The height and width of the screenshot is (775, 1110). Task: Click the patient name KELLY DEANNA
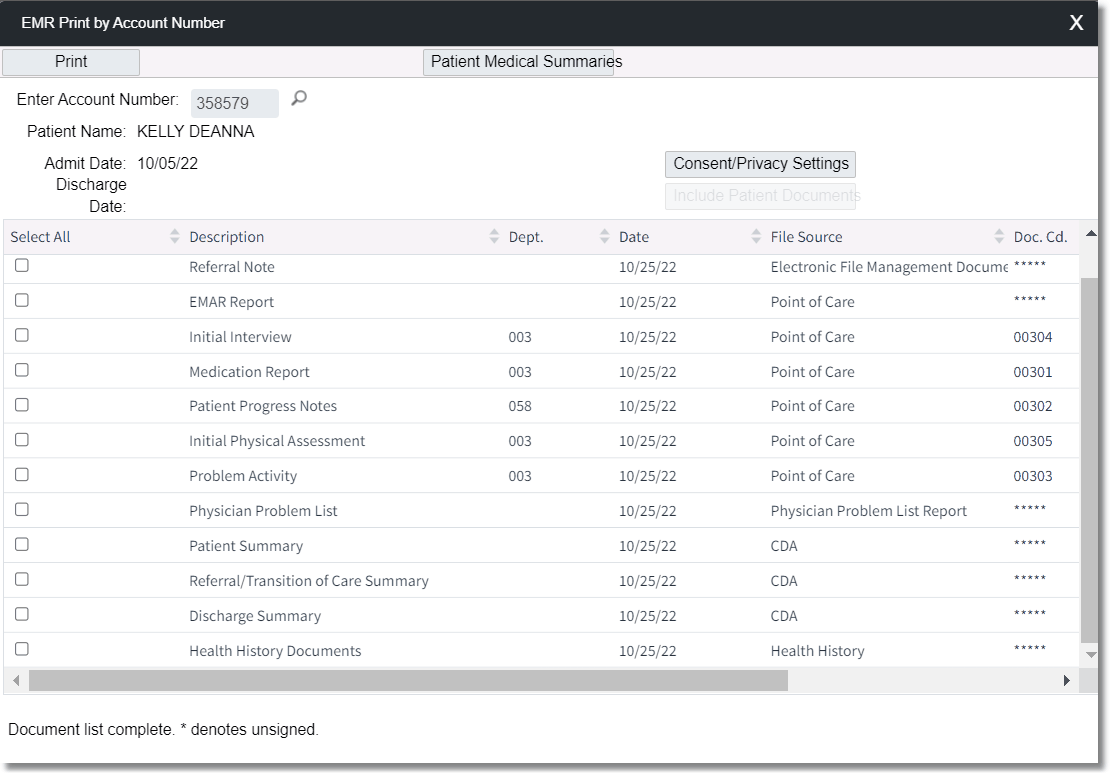[x=195, y=132]
